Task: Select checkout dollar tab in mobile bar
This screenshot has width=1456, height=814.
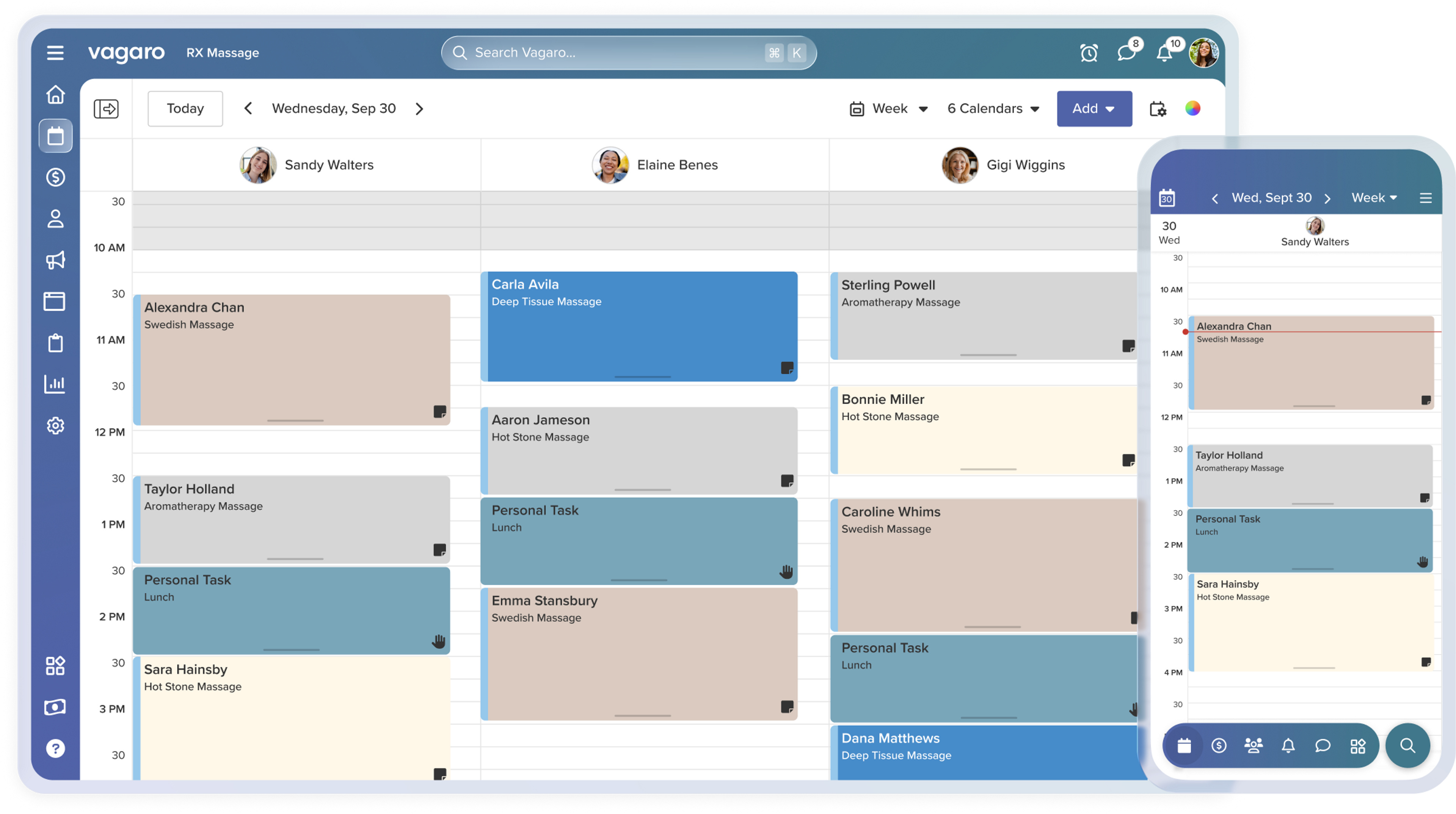Action: click(x=1219, y=746)
